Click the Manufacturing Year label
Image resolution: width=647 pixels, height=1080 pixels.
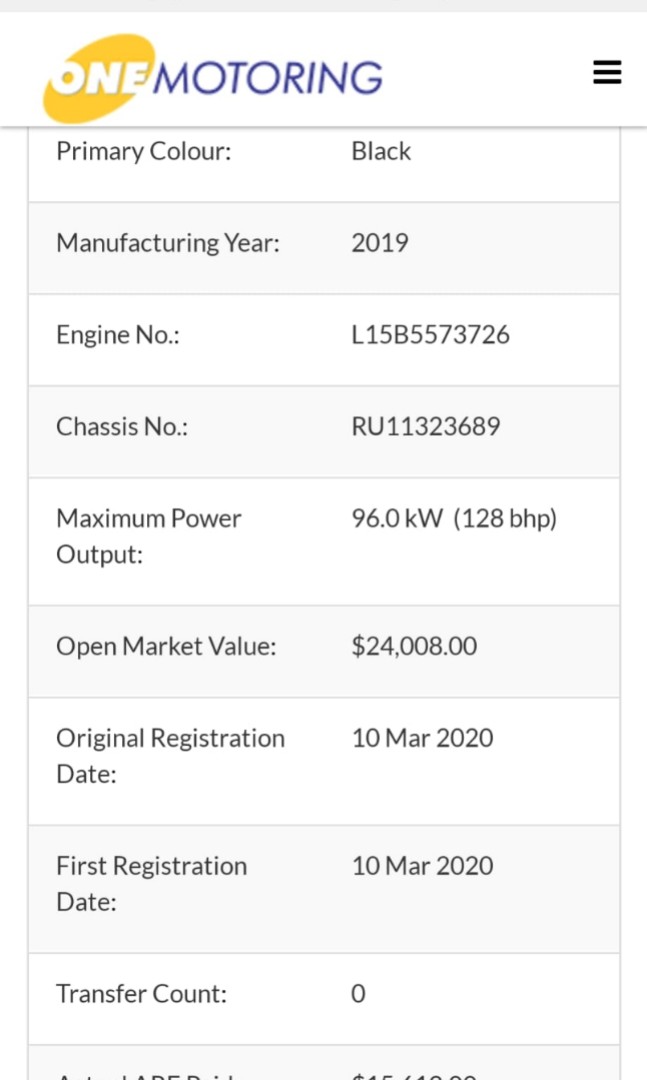168,243
